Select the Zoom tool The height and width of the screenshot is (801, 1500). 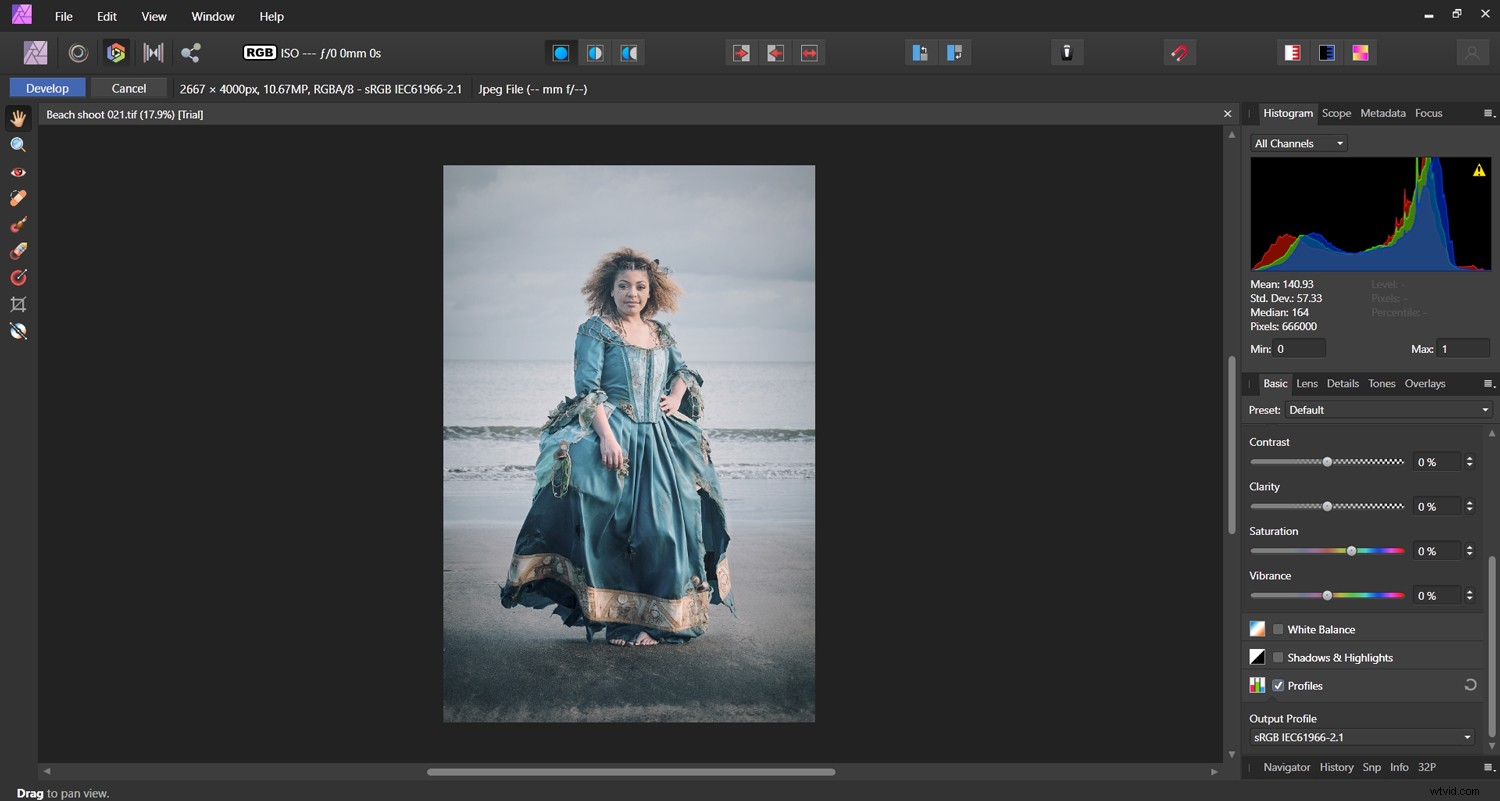click(x=18, y=144)
